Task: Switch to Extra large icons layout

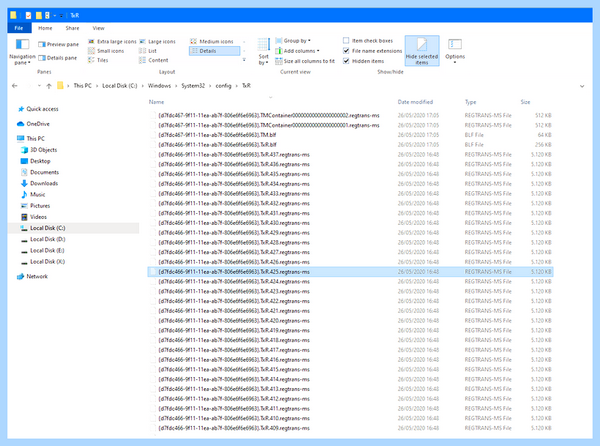Action: [x=112, y=41]
